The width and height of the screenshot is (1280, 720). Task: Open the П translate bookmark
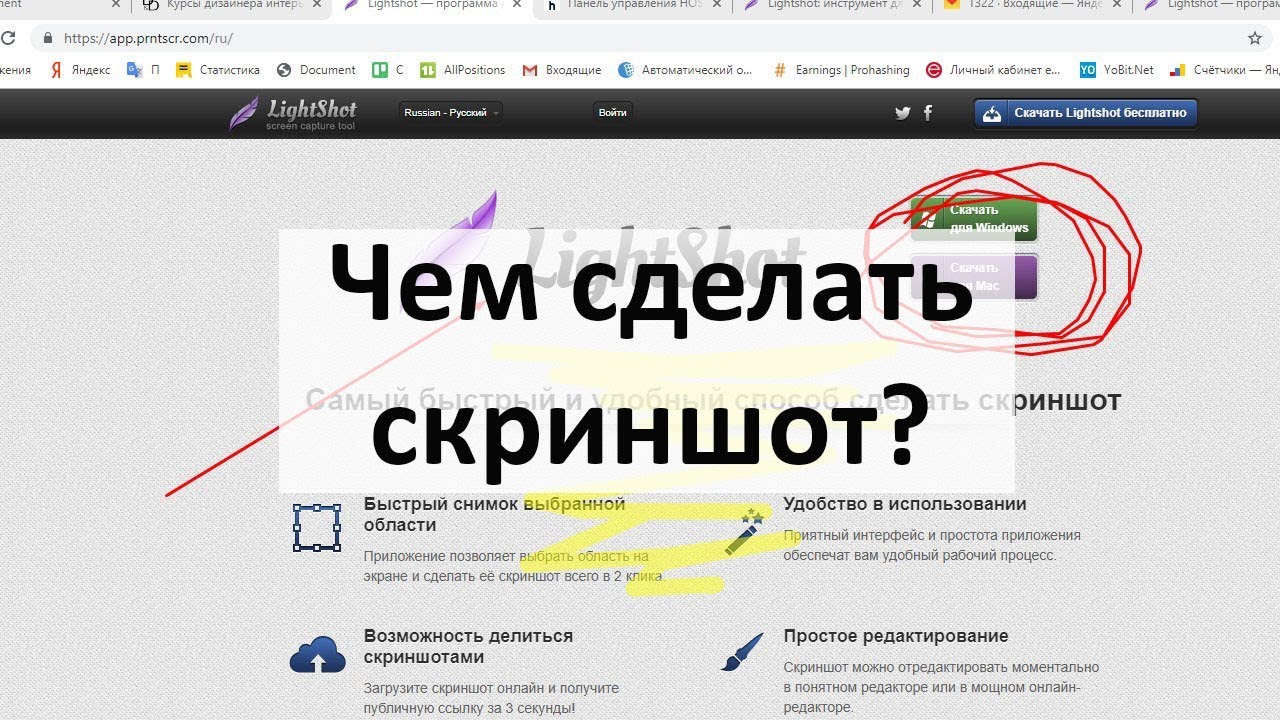coord(143,70)
